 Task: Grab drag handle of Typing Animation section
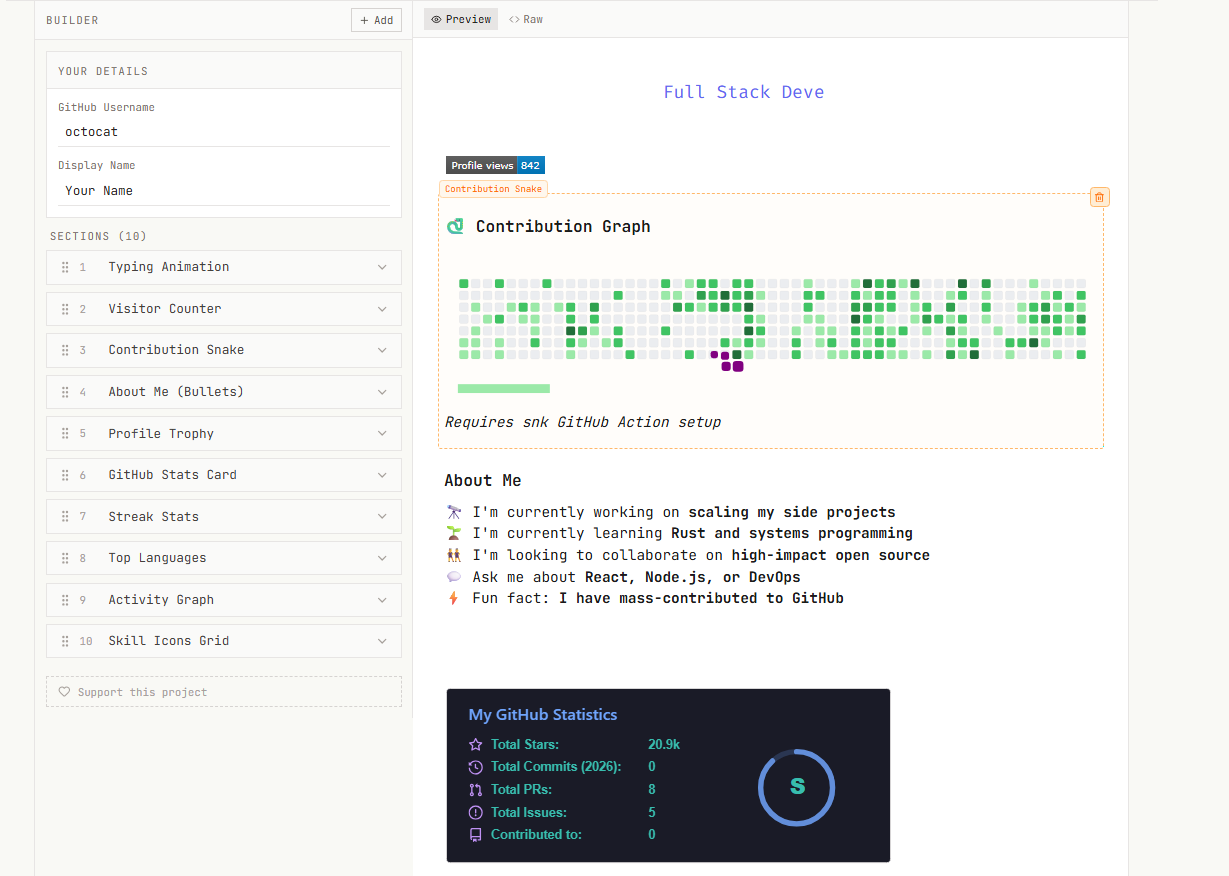point(65,267)
